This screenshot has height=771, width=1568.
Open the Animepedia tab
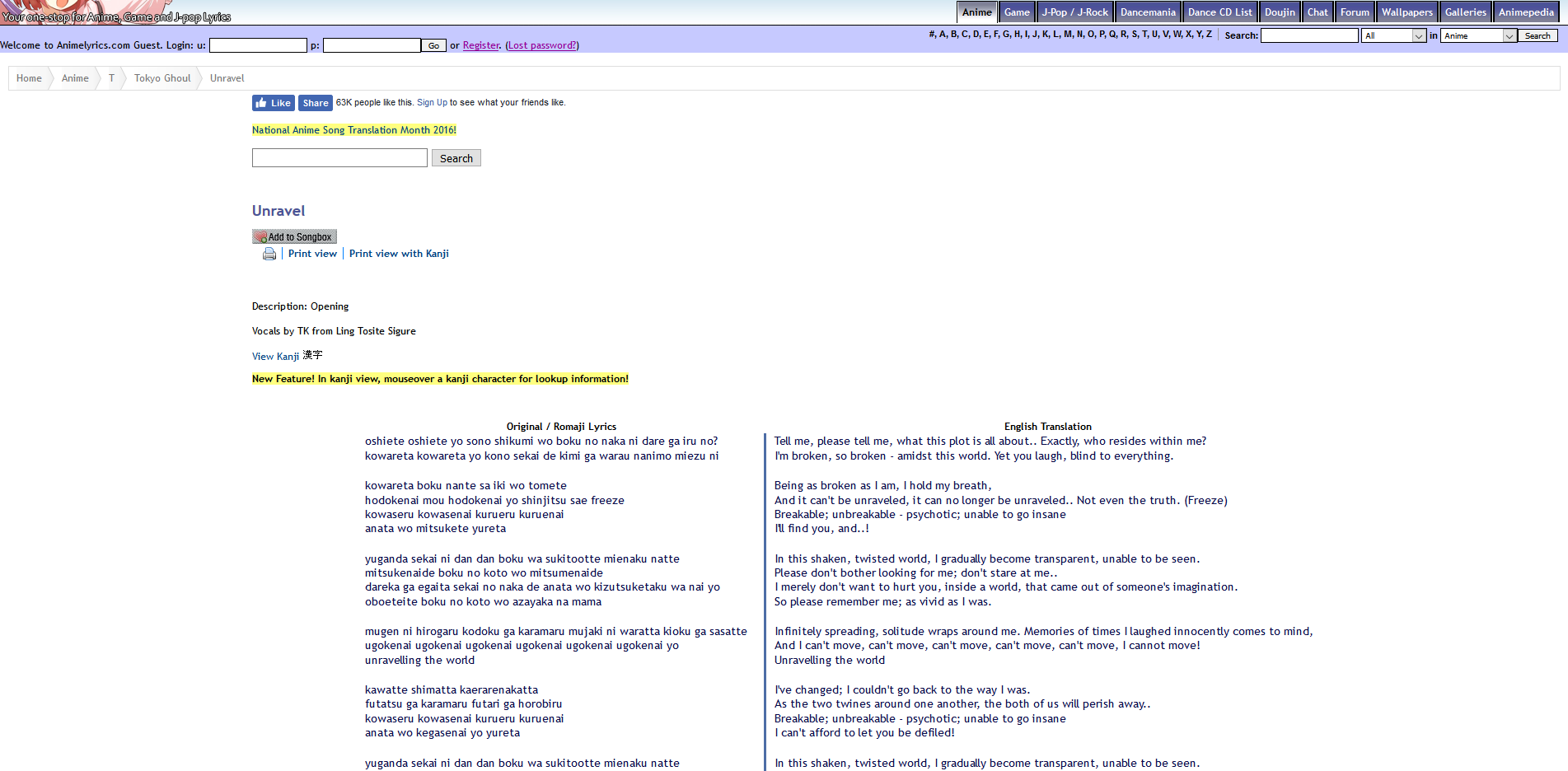pos(1526,12)
